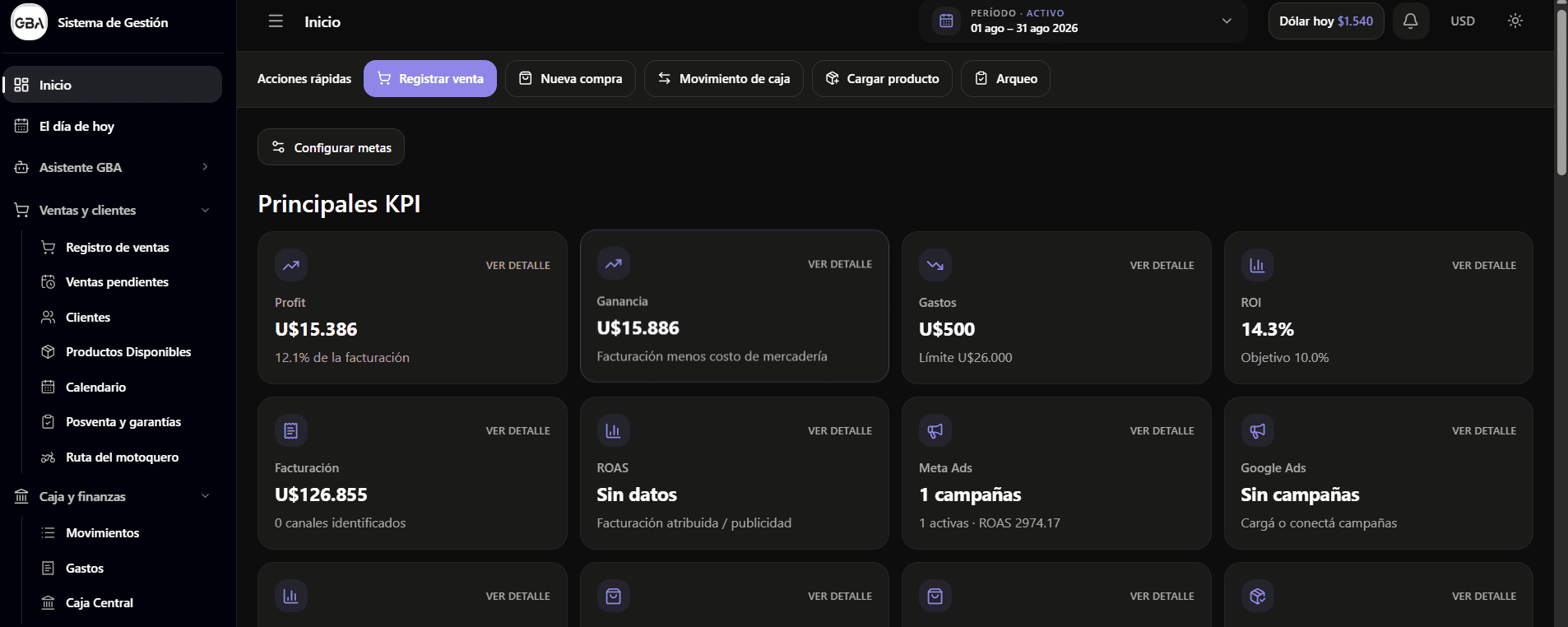
Task: View detail of the ROAS card
Action: coord(840,431)
